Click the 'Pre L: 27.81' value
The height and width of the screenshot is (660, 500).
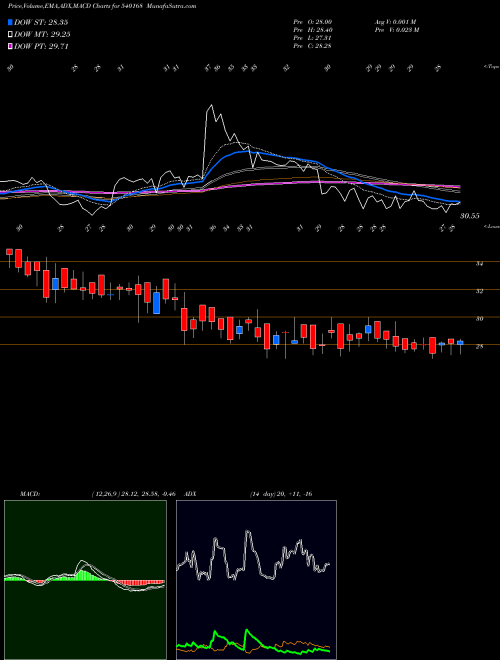[x=312, y=38]
